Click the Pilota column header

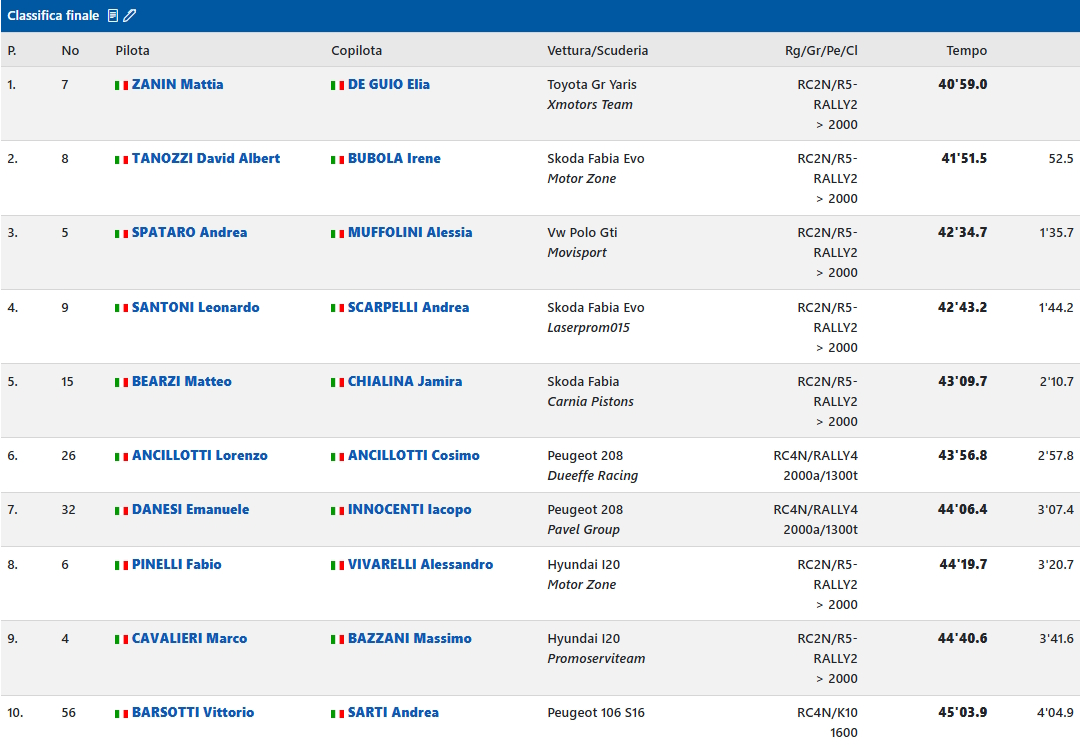tap(132, 51)
